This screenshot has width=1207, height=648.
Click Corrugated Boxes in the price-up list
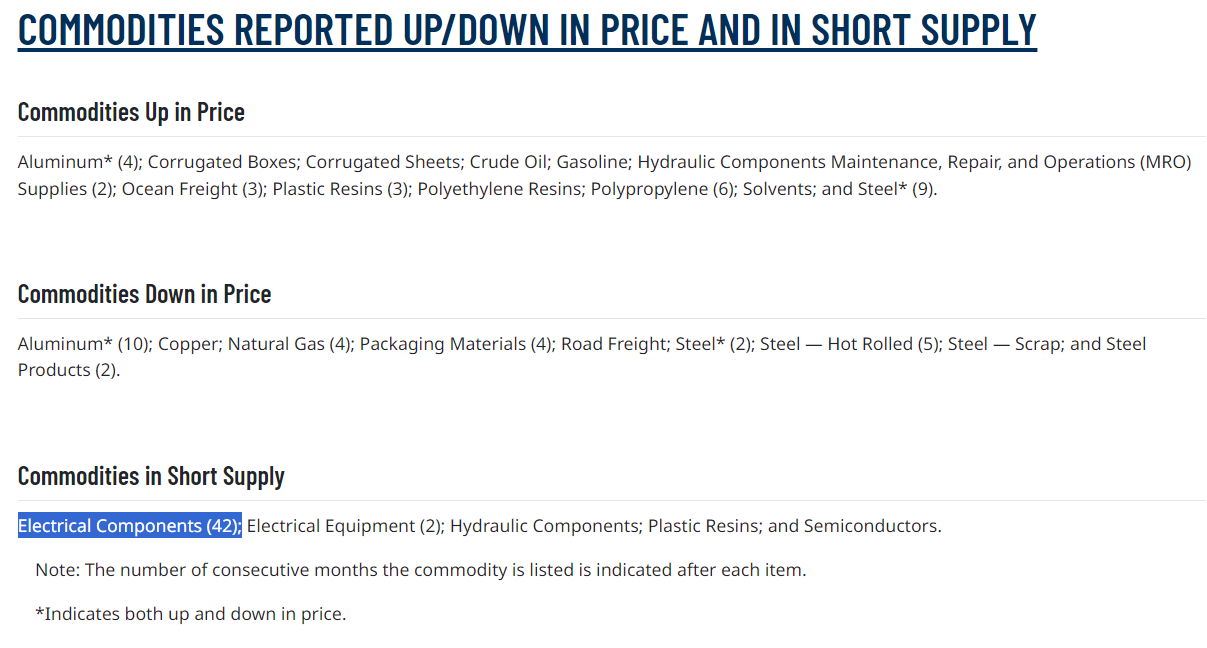point(224,162)
